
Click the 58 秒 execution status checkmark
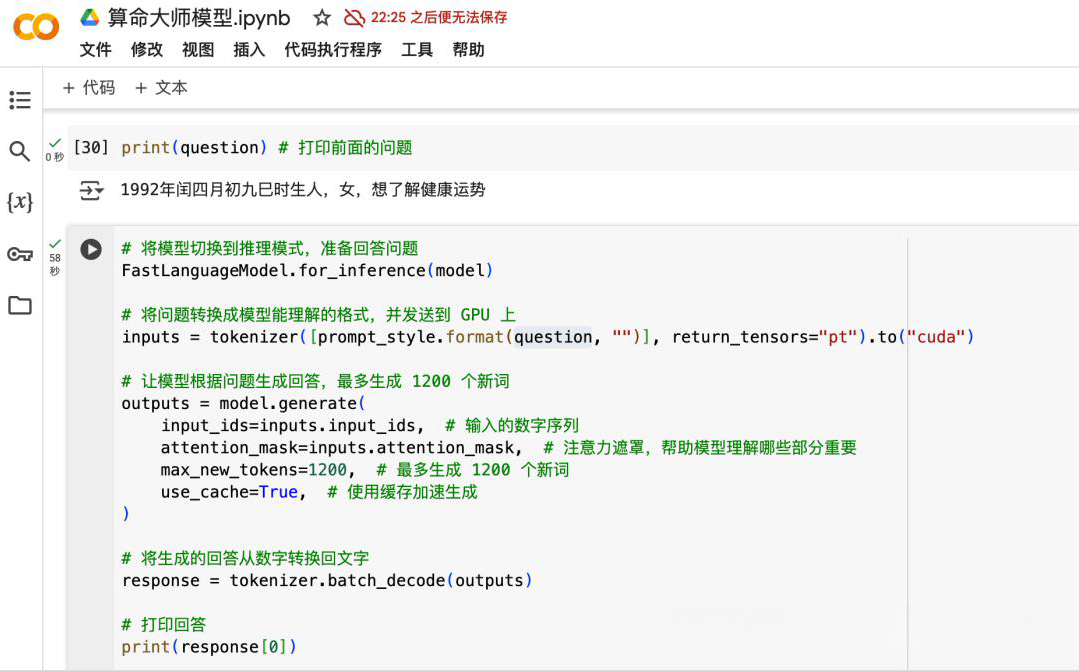(55, 244)
